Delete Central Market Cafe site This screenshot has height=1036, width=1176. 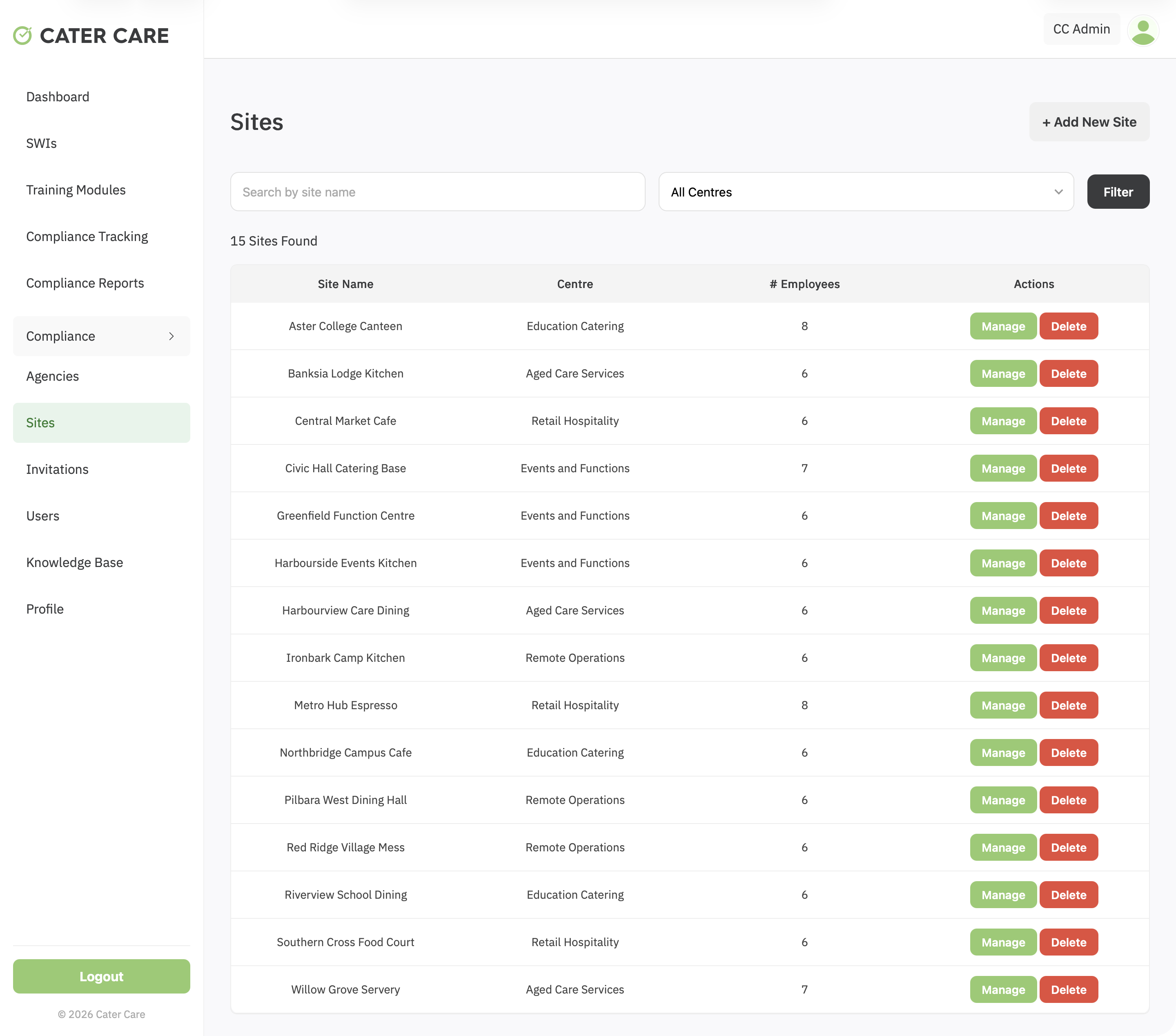click(1069, 421)
